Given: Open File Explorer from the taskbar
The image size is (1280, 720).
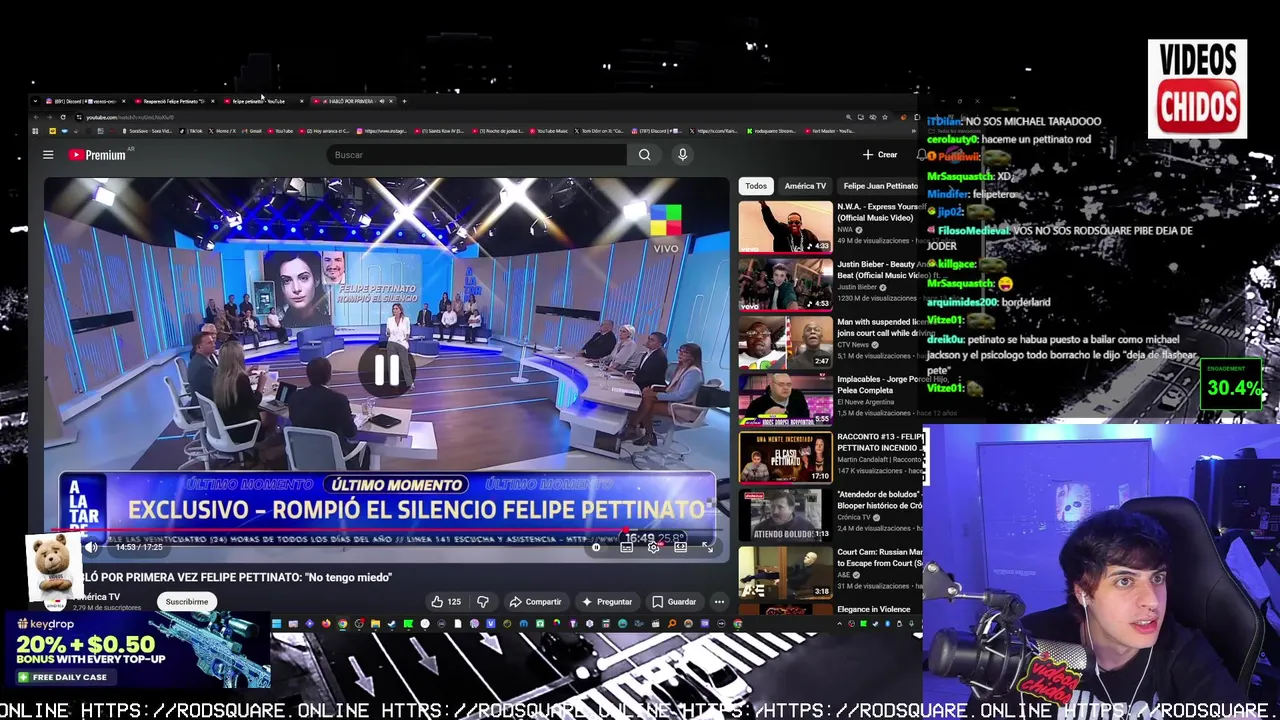Looking at the screenshot, I should point(375,625).
